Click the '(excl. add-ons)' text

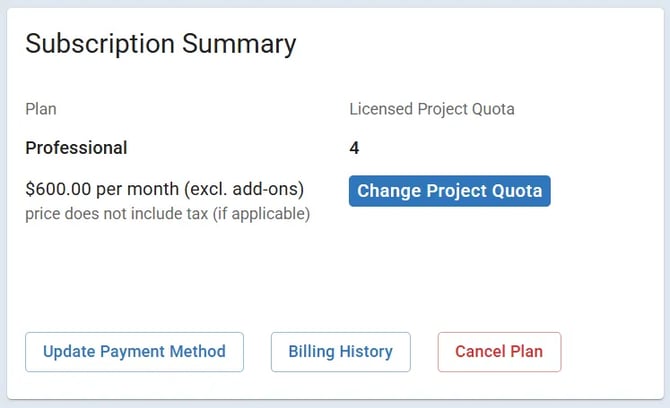(x=244, y=189)
